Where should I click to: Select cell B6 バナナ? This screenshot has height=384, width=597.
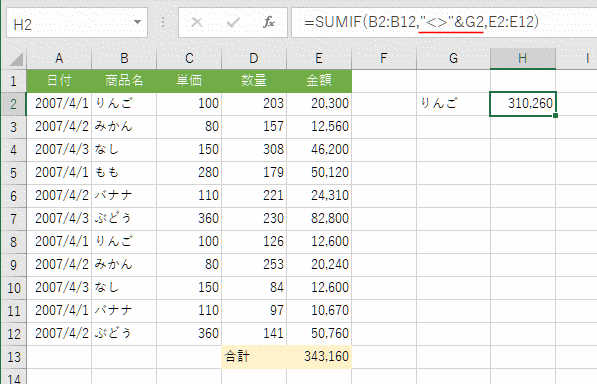[124, 196]
